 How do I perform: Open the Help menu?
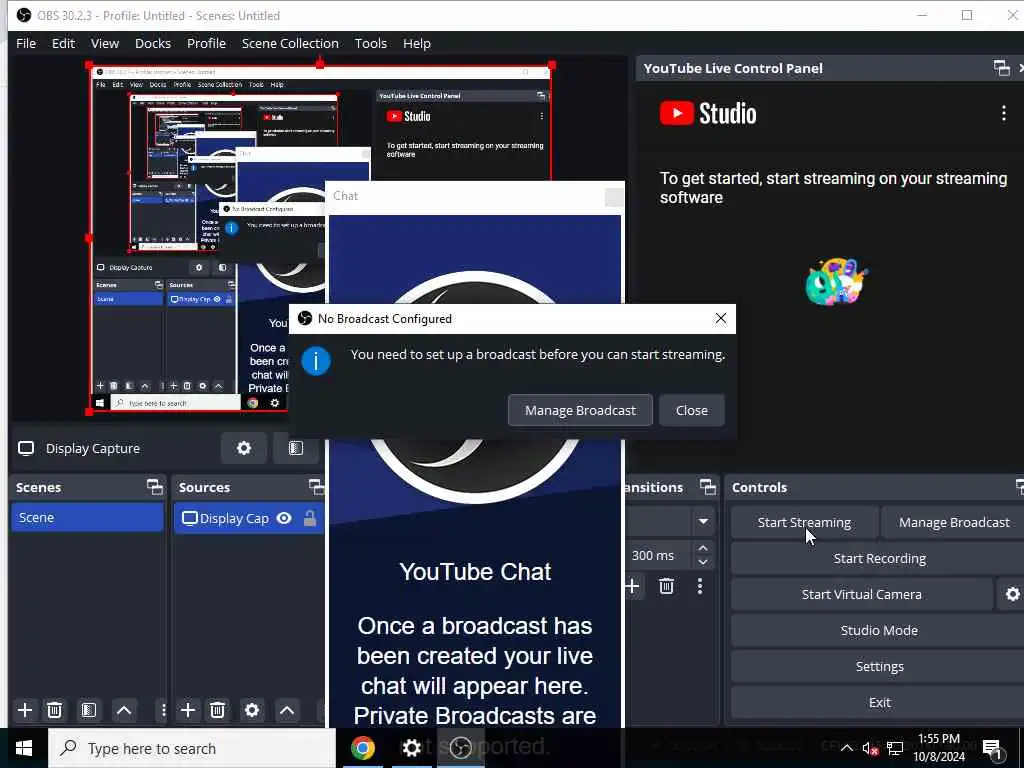[x=416, y=43]
